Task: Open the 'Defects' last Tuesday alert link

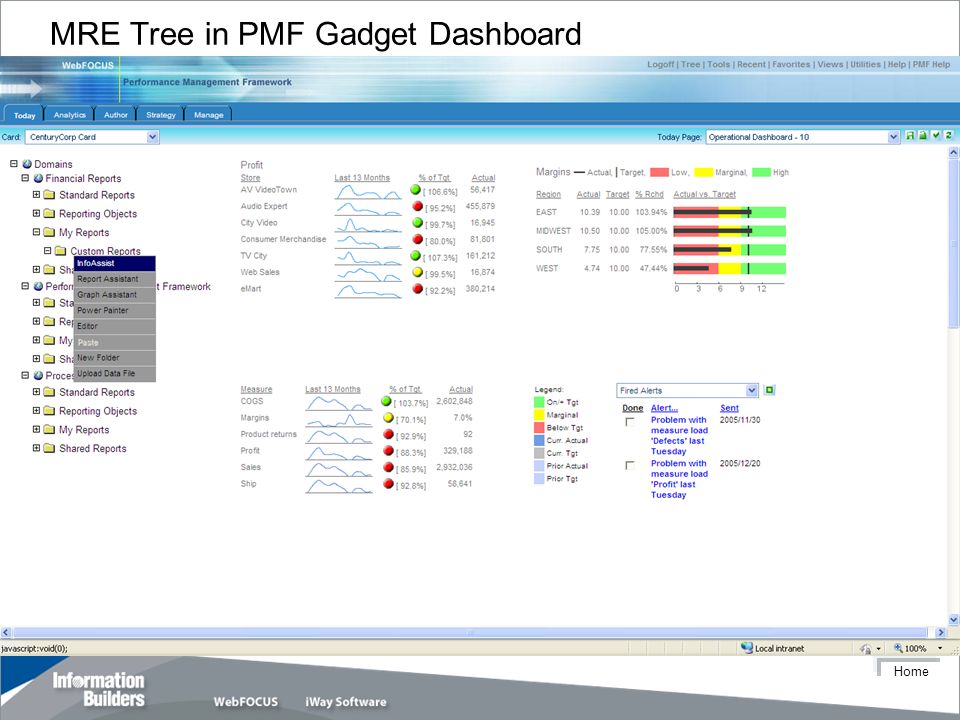Action: pyautogui.click(x=679, y=435)
